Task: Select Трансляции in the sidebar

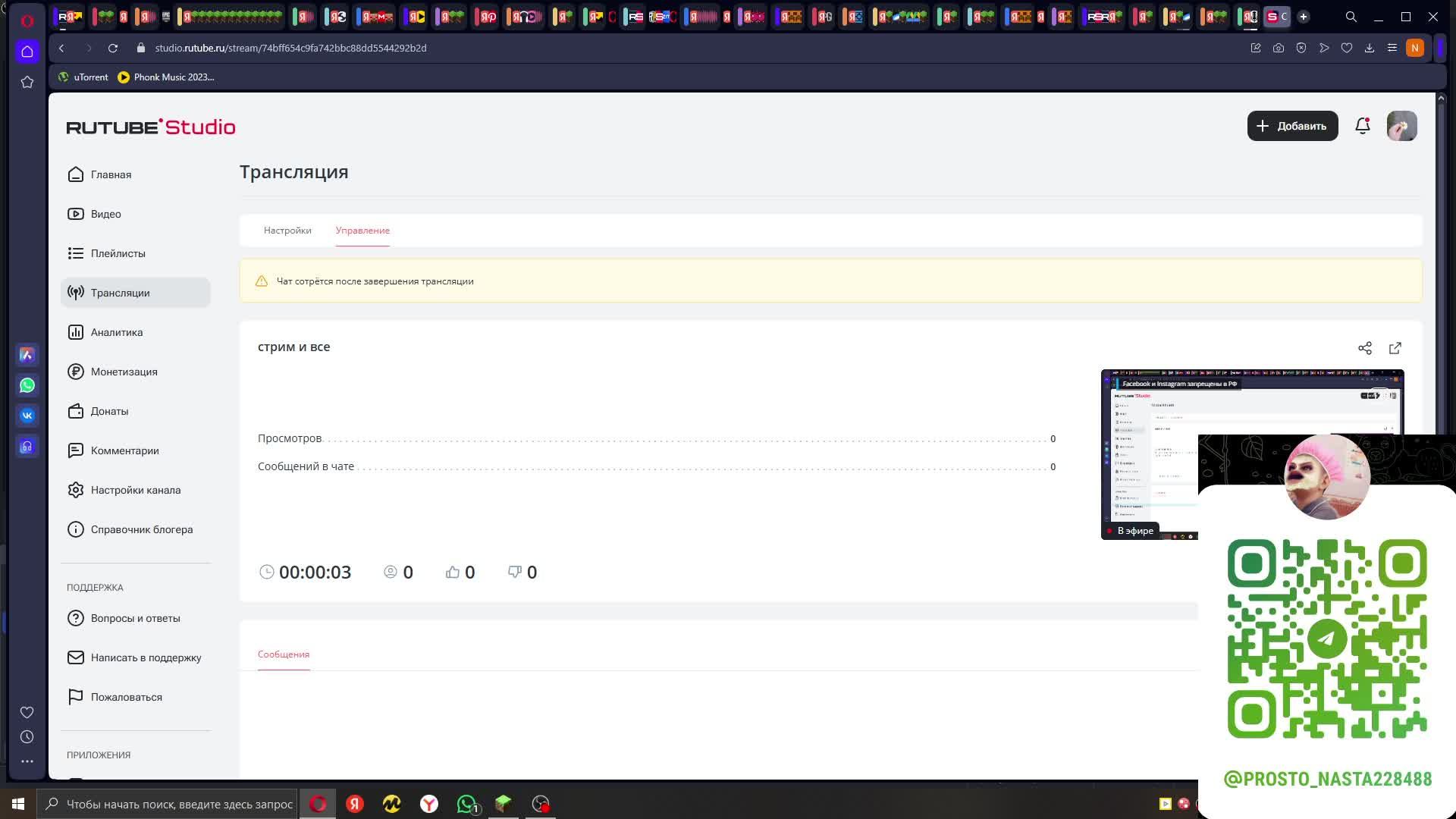Action: click(135, 293)
